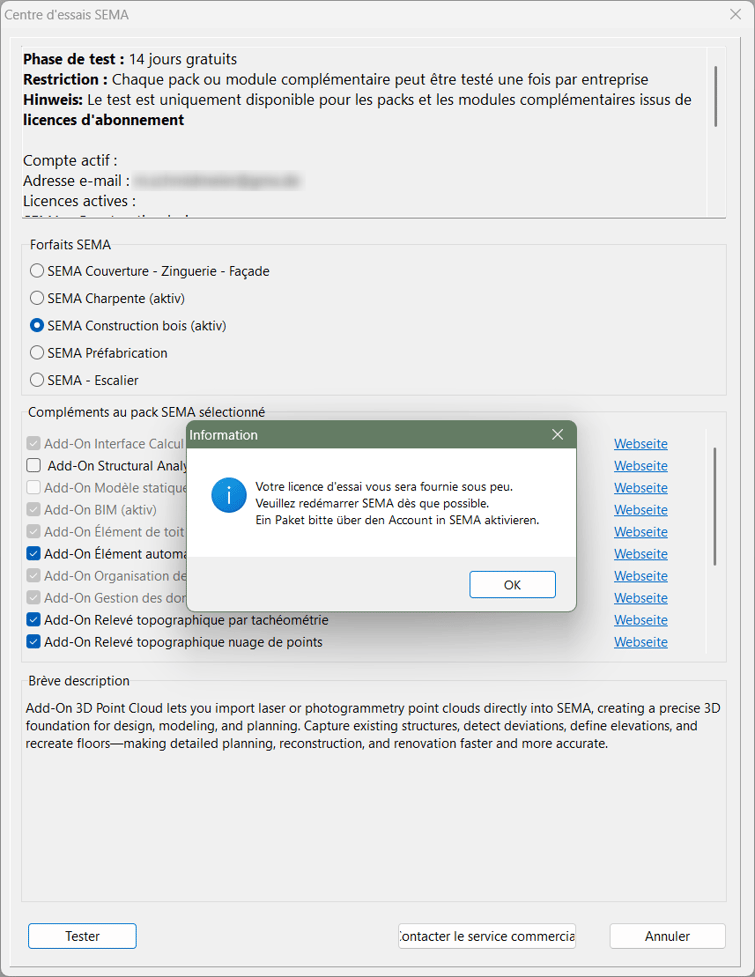
Task: Uncheck Add-On Relevé topographique nuage de points
Action: pyautogui.click(x=34, y=642)
